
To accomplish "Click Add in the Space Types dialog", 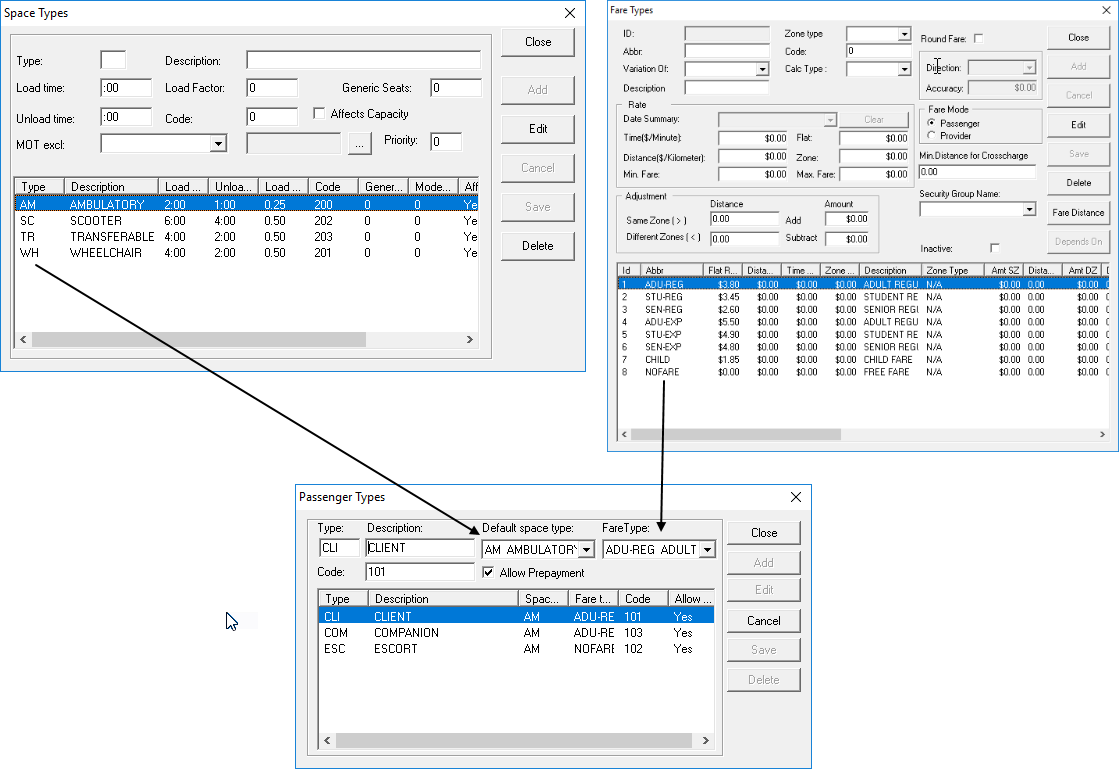I will (x=537, y=89).
